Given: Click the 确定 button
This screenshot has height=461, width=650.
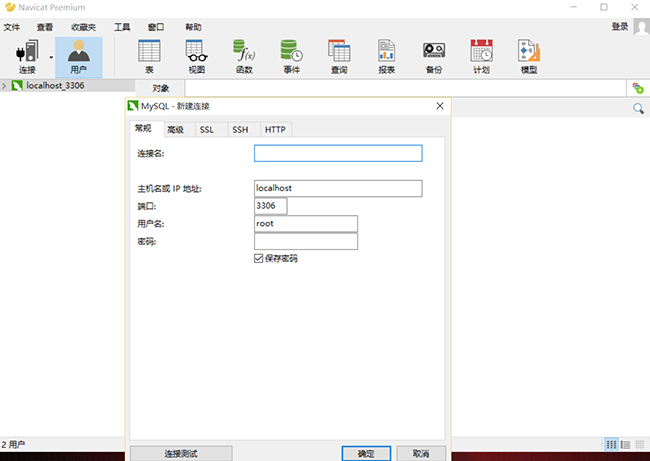Looking at the screenshot, I should (366, 454).
